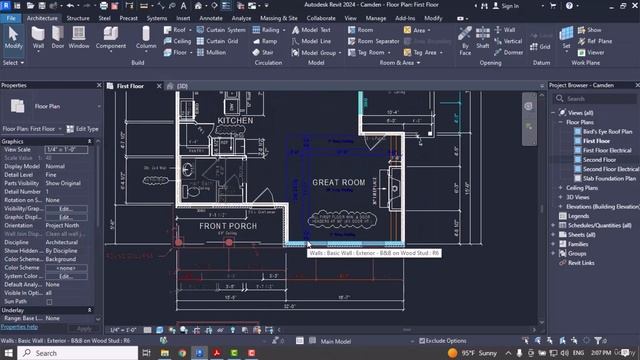Activate the Curtain Grid tool

click(x=217, y=41)
